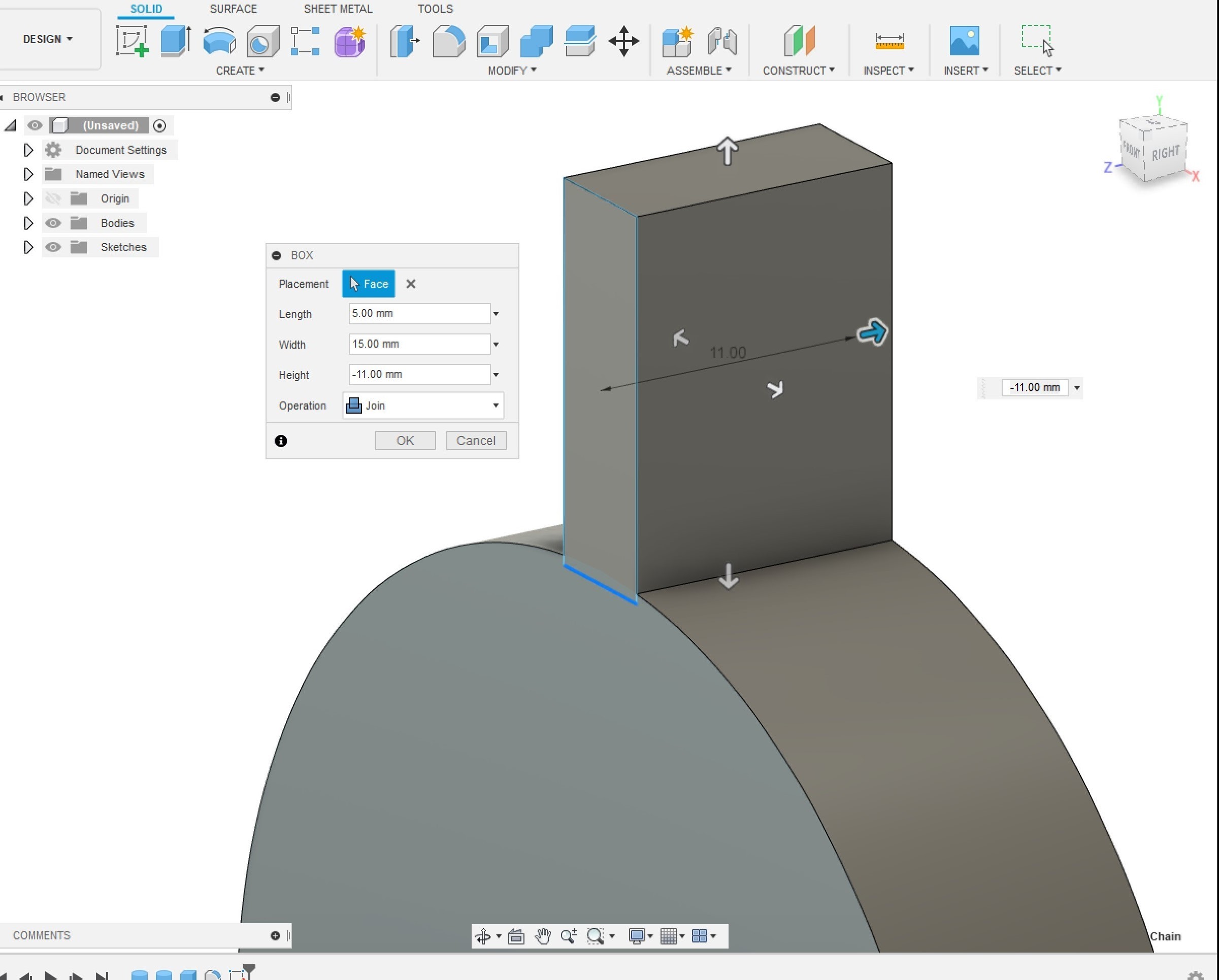Expand the Origin folder node

pos(28,198)
